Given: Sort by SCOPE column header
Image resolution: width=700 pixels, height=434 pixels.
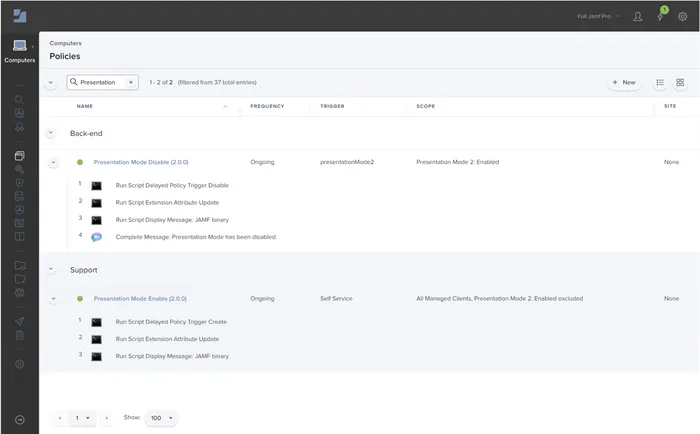Looking at the screenshot, I should pos(425,106).
